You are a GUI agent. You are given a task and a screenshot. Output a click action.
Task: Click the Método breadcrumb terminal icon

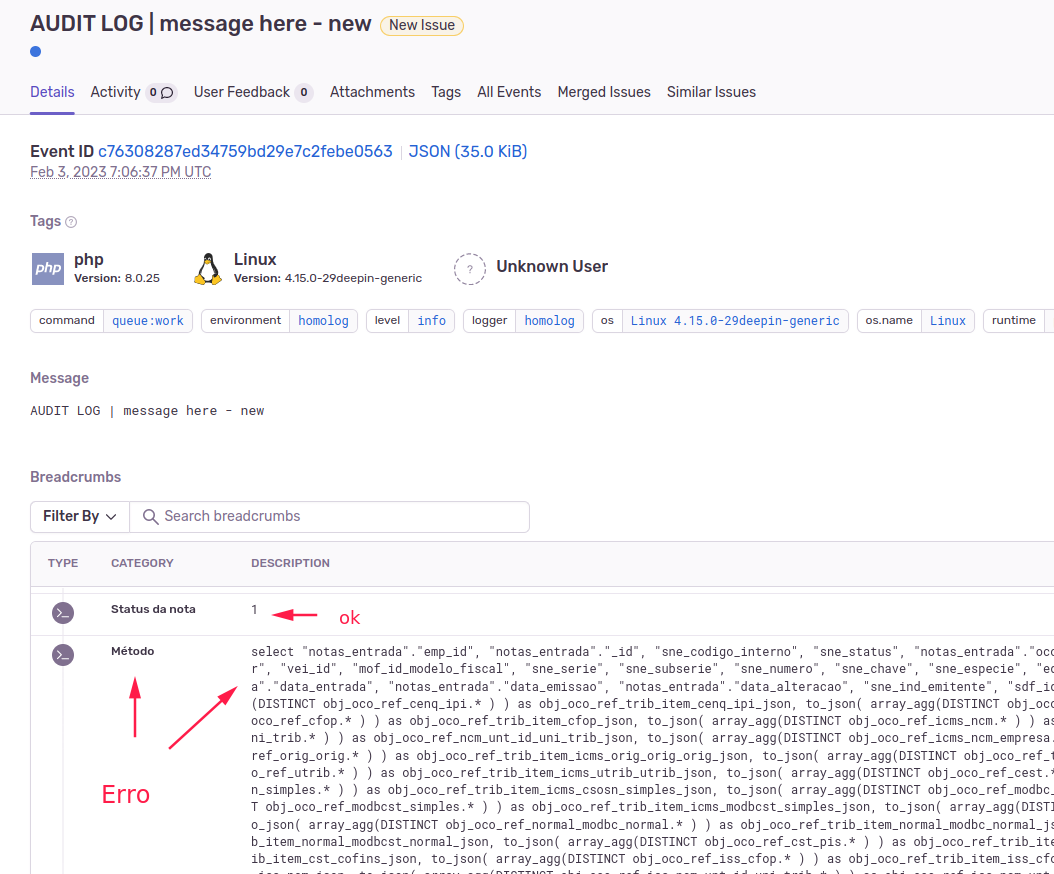(x=63, y=655)
